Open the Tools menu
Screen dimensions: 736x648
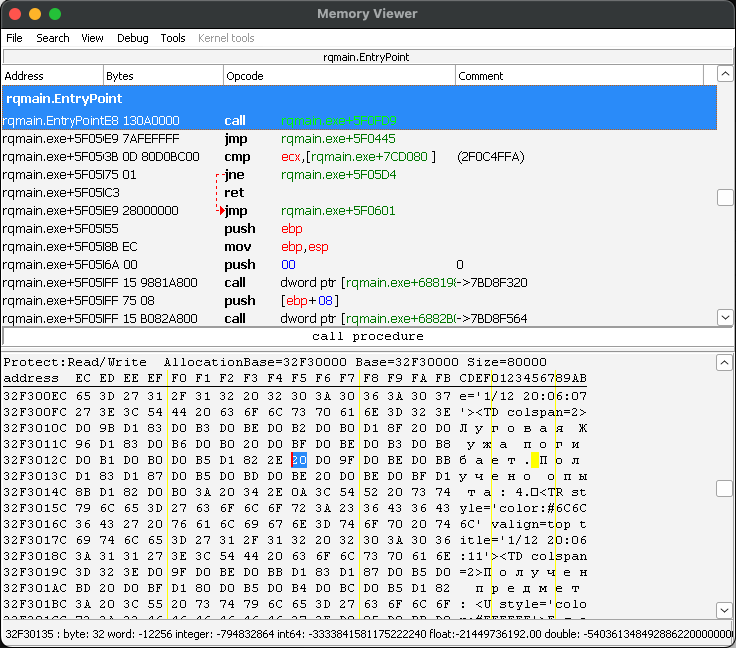pyautogui.click(x=173, y=38)
